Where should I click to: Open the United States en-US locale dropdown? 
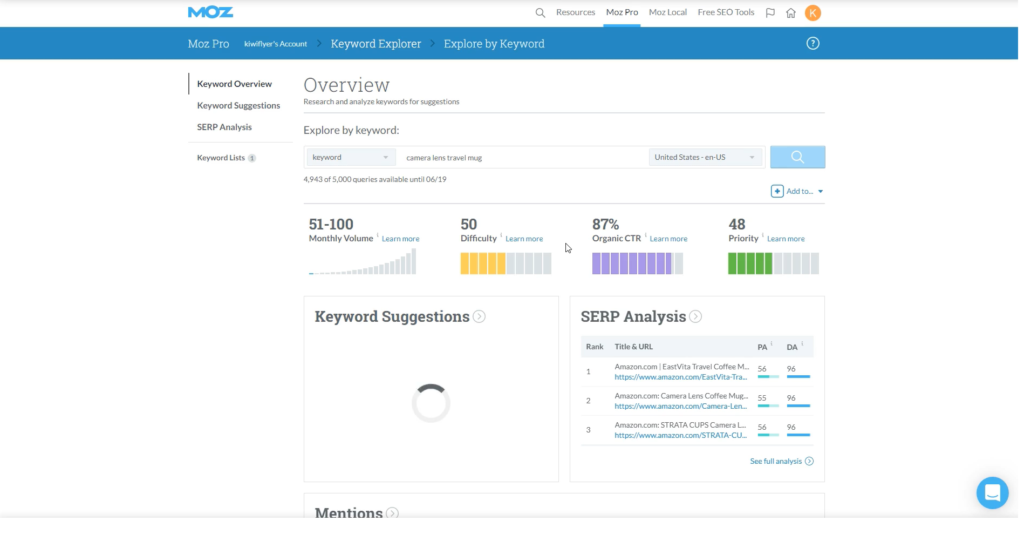pos(705,157)
